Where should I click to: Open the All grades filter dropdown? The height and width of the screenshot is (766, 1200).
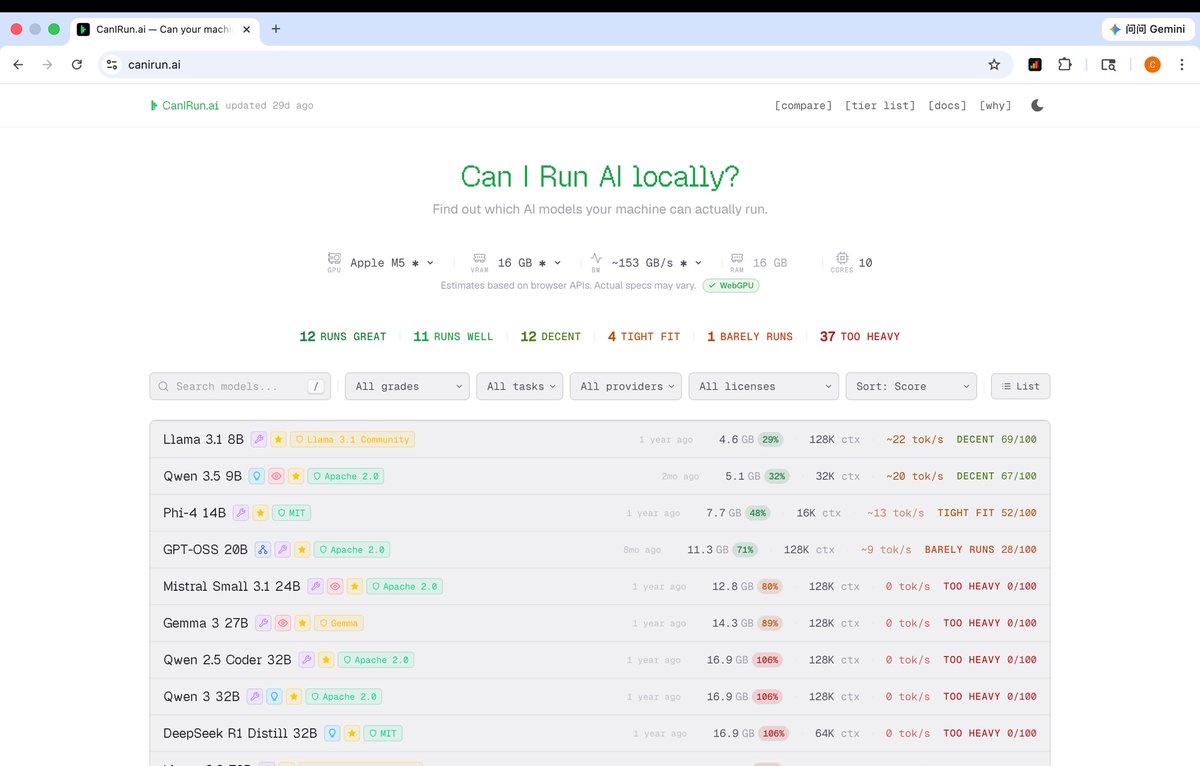click(407, 386)
